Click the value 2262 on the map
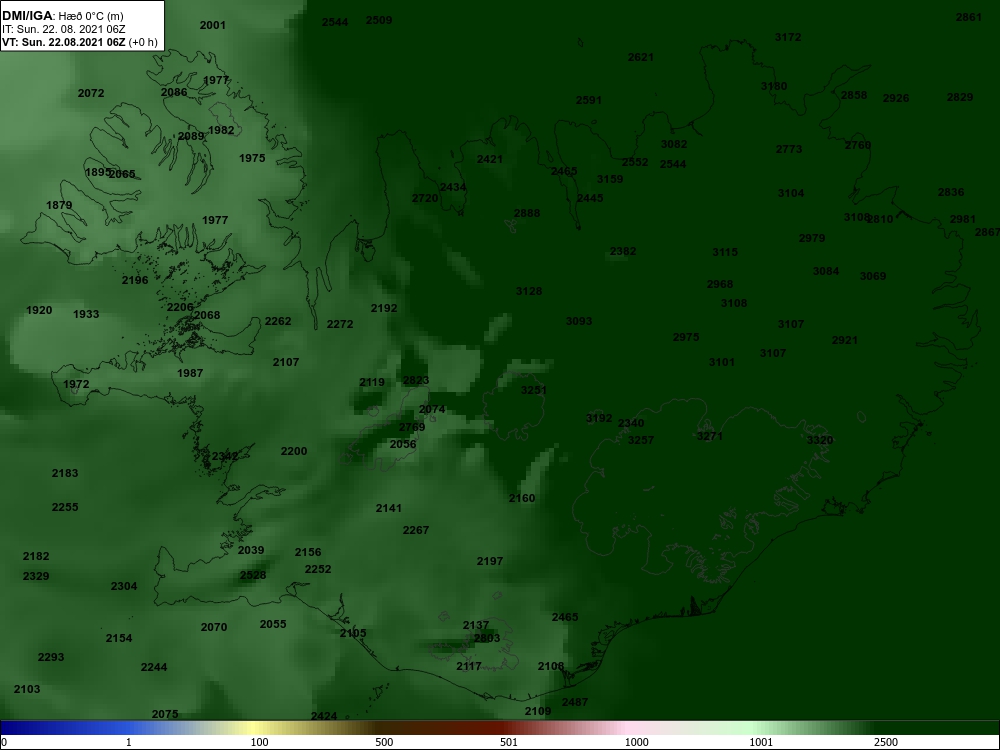1000x750 pixels. point(278,321)
